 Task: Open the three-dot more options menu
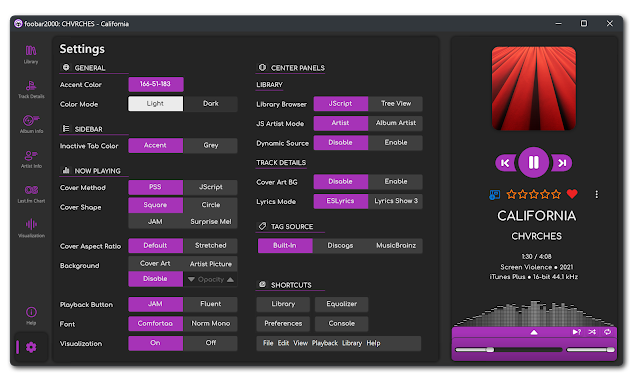click(597, 194)
